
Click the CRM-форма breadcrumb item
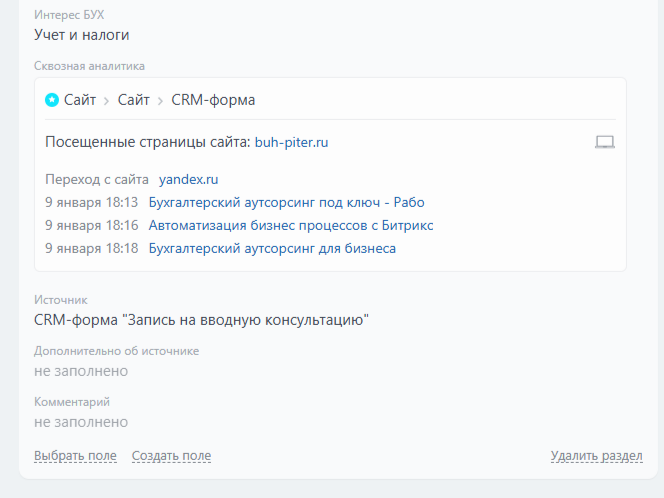coord(213,100)
